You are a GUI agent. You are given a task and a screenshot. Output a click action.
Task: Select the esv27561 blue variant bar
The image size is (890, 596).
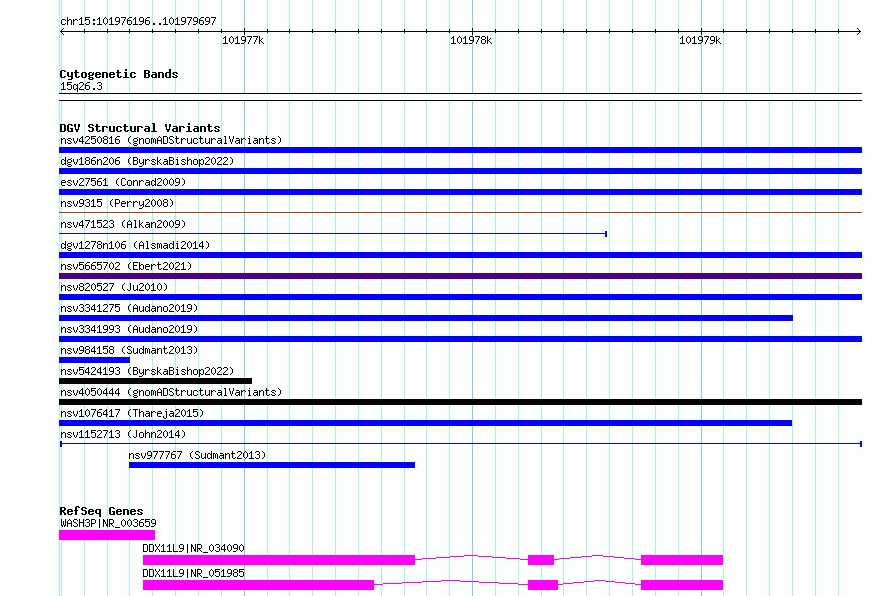point(460,192)
